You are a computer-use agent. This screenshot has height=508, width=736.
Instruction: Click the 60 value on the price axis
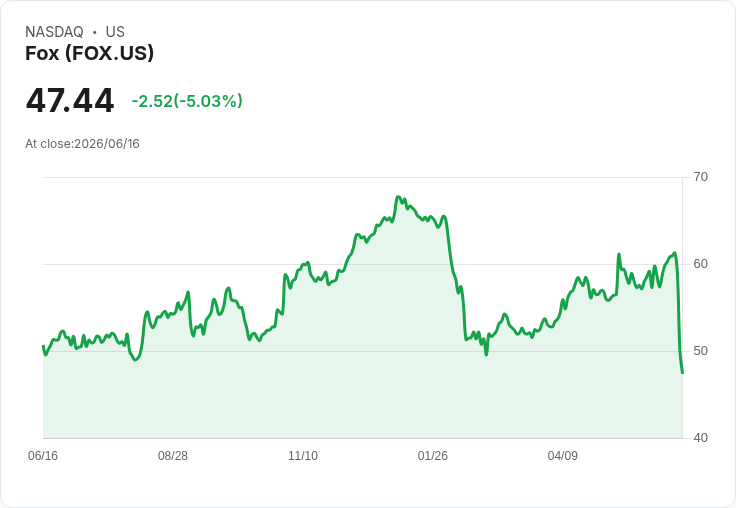coord(700,264)
